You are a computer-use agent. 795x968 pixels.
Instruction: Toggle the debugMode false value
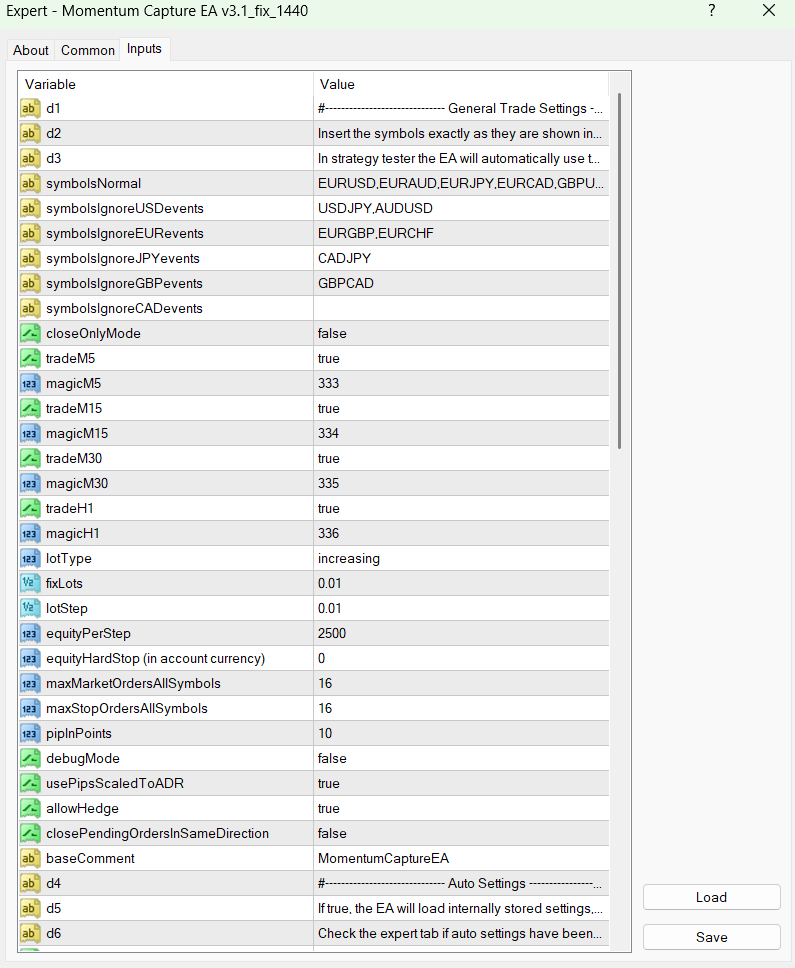460,758
